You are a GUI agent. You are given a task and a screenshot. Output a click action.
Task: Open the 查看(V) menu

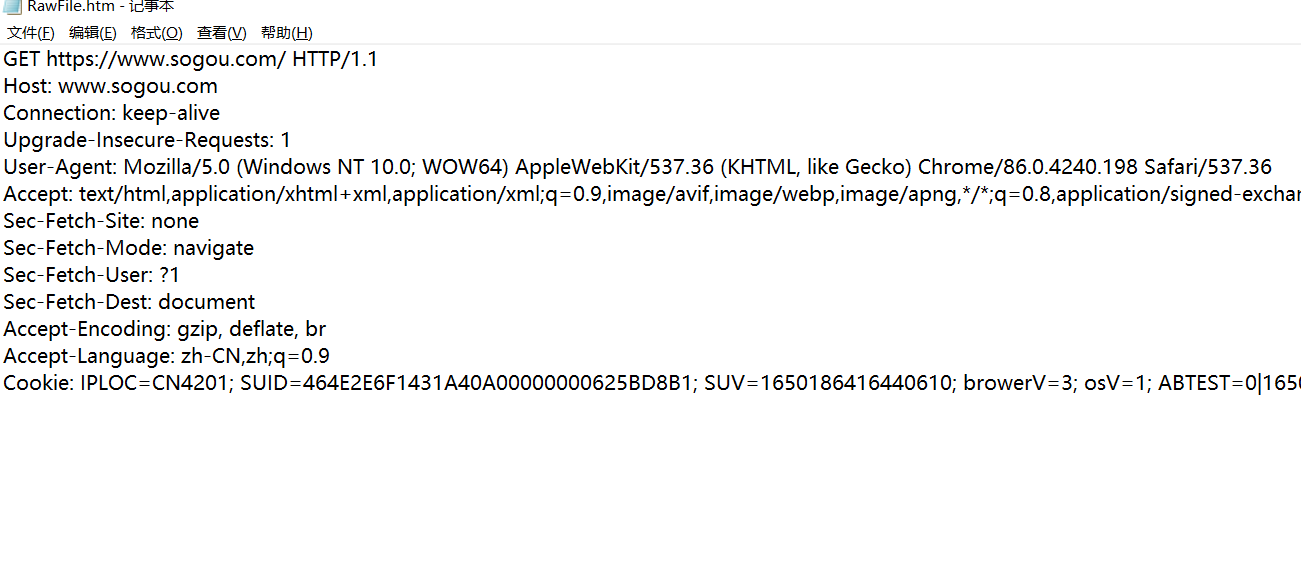point(221,33)
